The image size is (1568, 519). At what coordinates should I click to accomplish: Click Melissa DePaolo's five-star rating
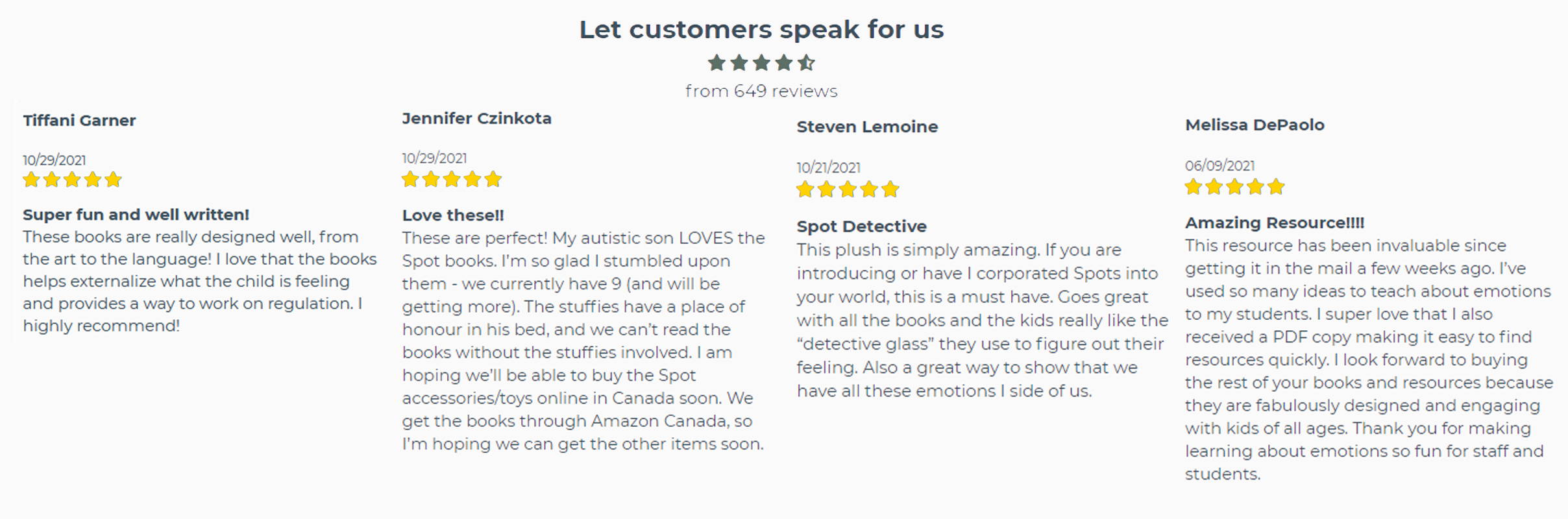click(x=1235, y=187)
